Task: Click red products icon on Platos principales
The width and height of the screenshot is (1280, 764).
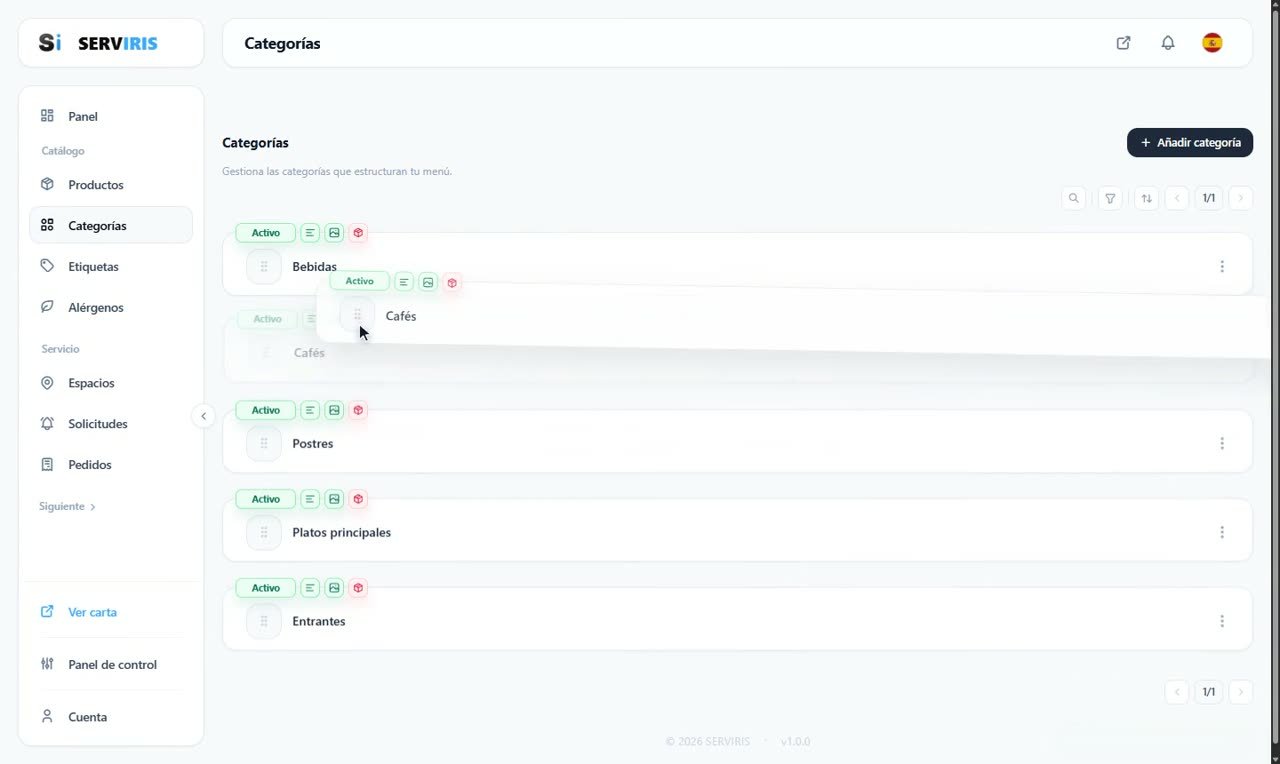Action: pyautogui.click(x=358, y=499)
